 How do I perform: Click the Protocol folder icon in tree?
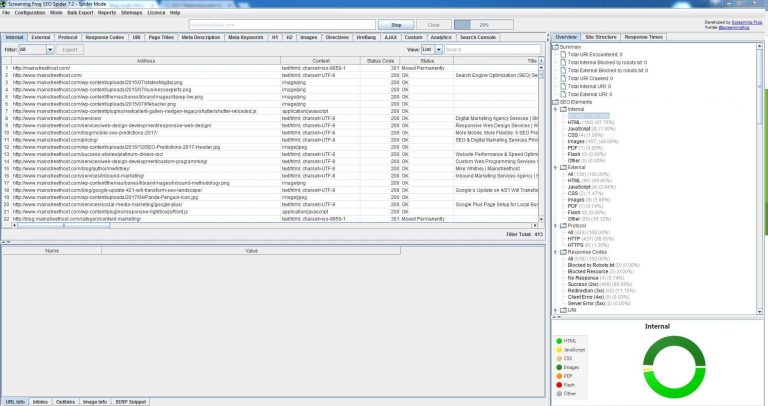click(562, 223)
